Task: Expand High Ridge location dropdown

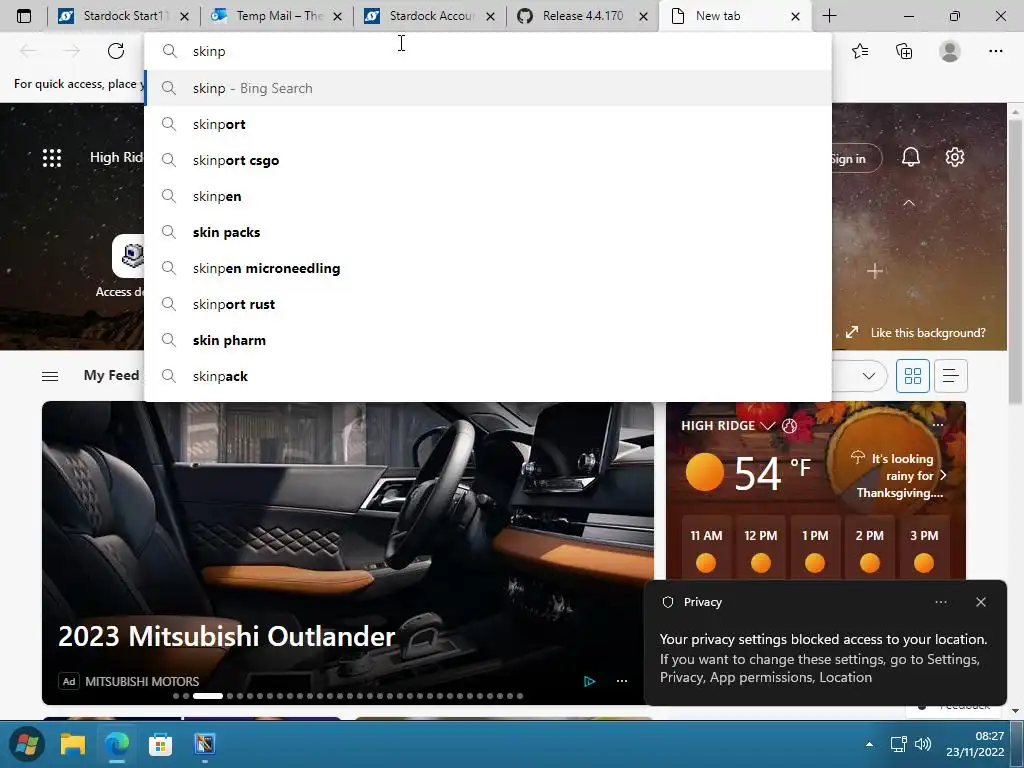Action: [x=768, y=426]
